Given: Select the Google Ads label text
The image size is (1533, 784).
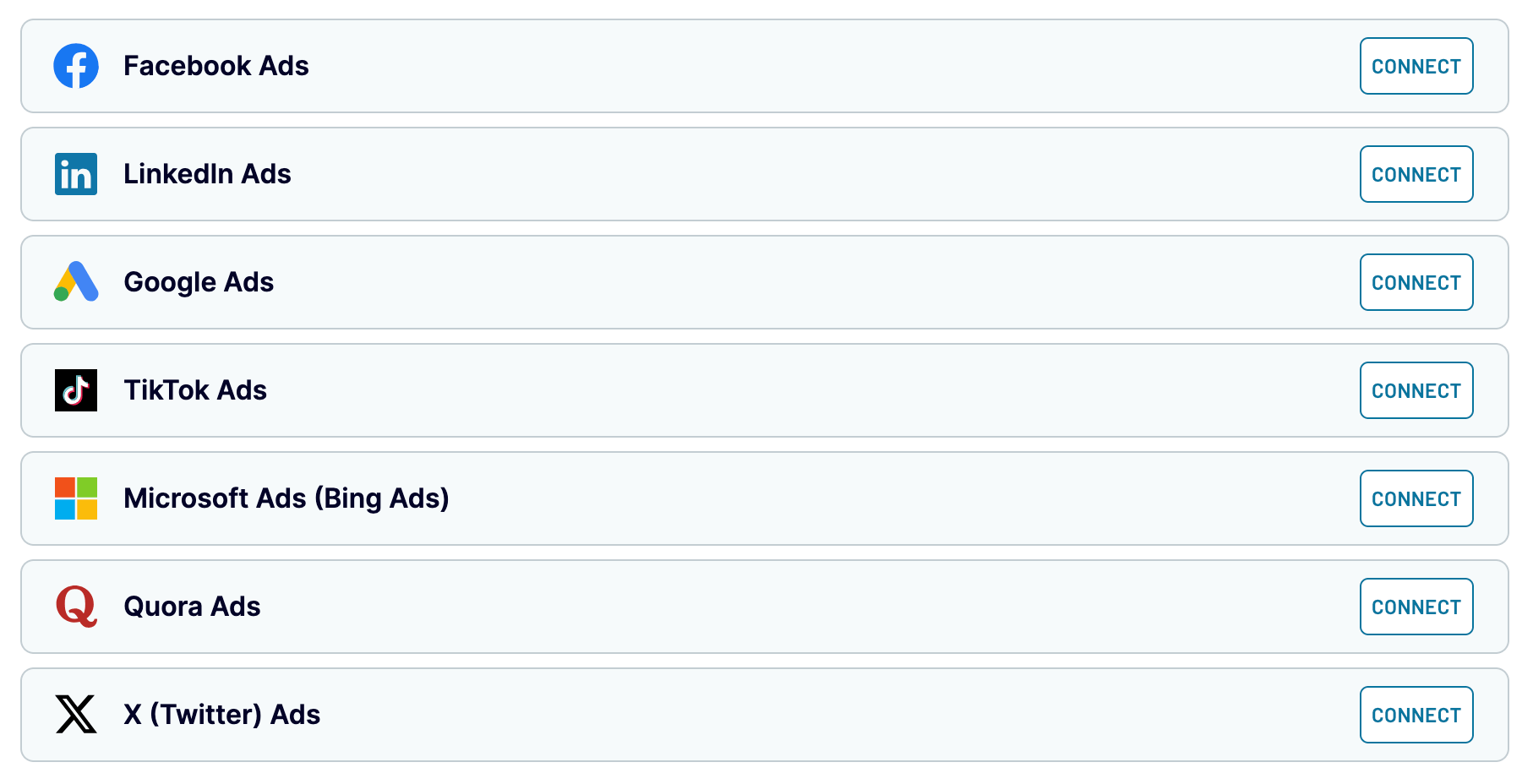Looking at the screenshot, I should pos(199,282).
